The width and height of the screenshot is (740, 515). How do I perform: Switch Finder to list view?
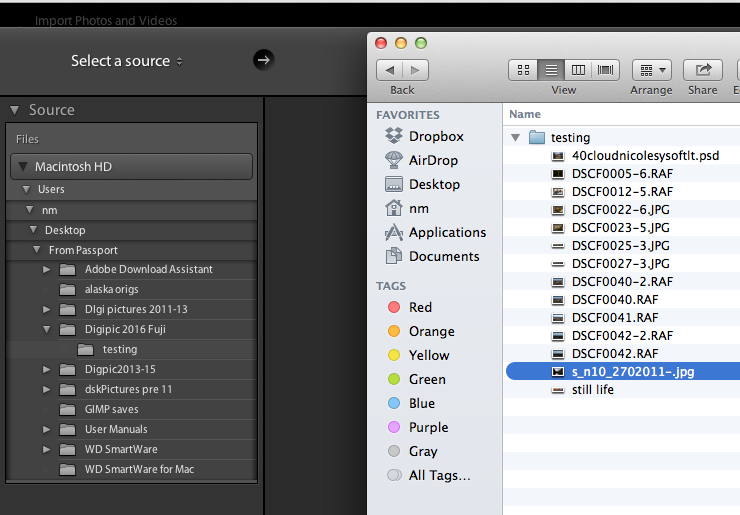tap(550, 70)
